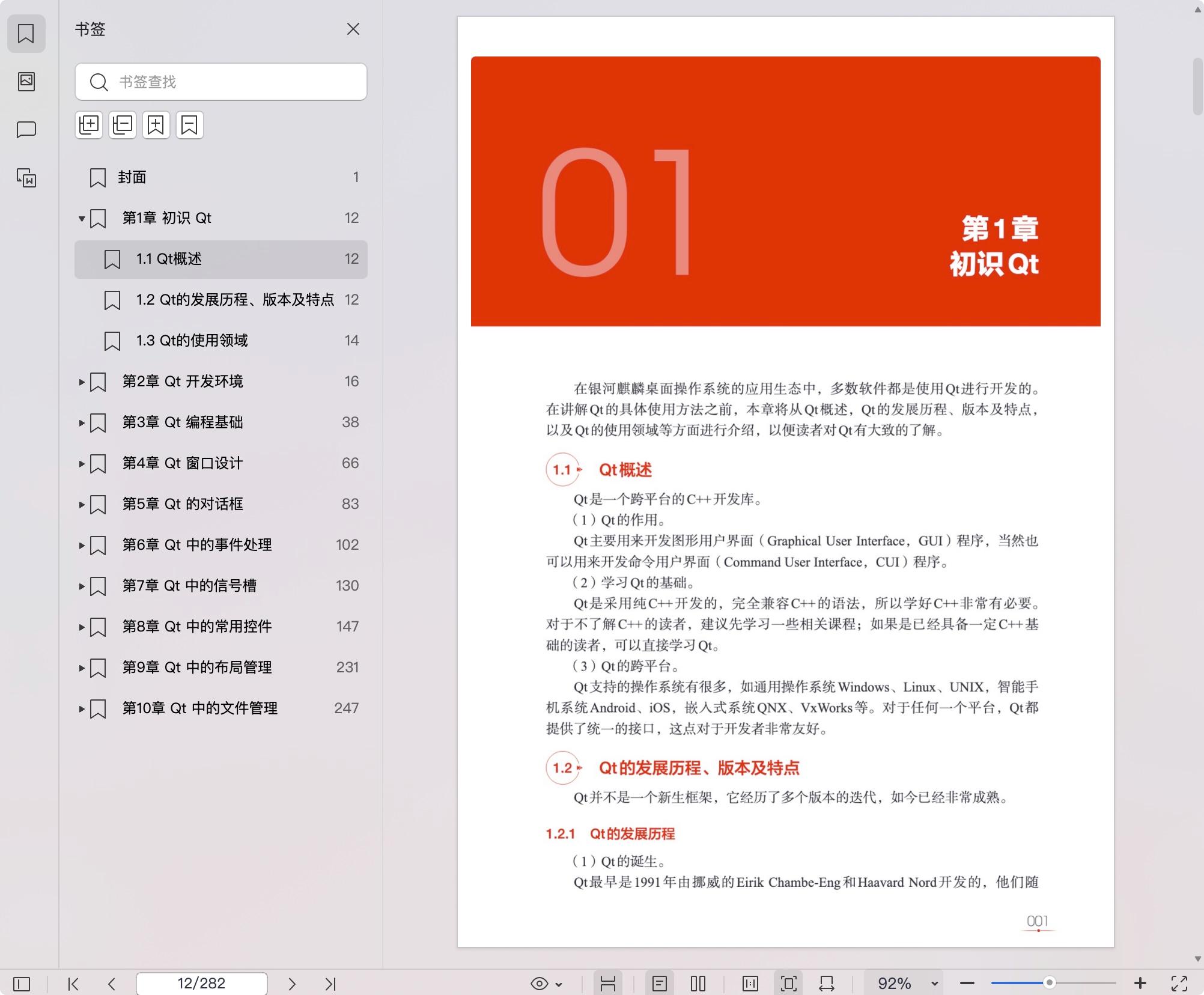Open the comments sidebar panel icon

[x=26, y=129]
